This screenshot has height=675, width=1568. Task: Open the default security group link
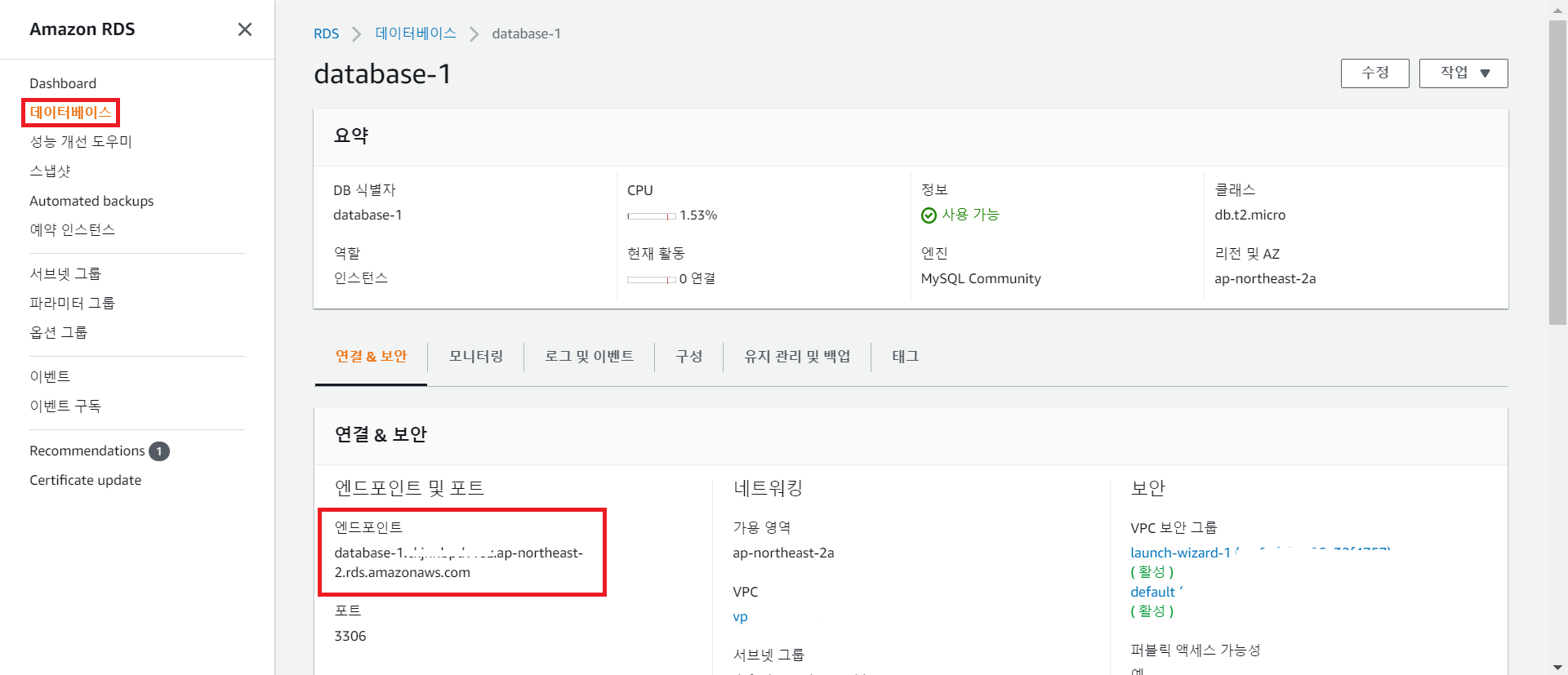[1152, 593]
